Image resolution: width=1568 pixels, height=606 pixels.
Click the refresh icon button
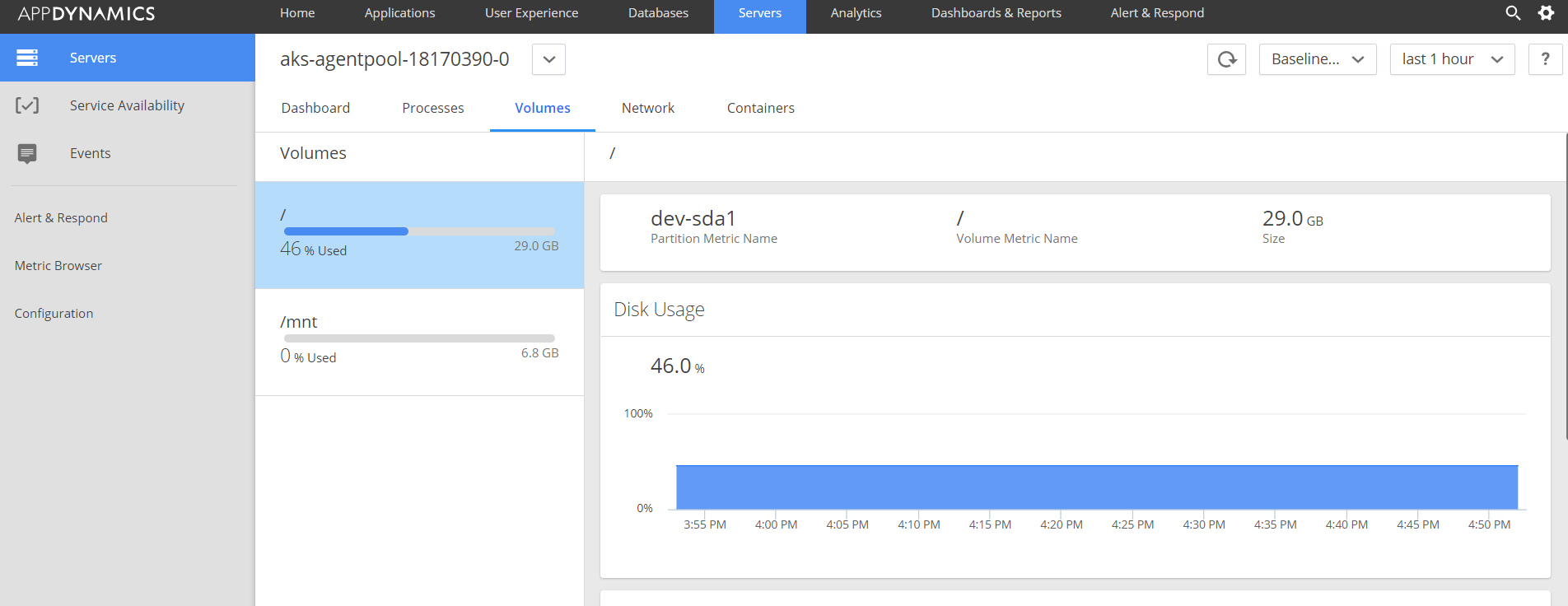coord(1226,59)
